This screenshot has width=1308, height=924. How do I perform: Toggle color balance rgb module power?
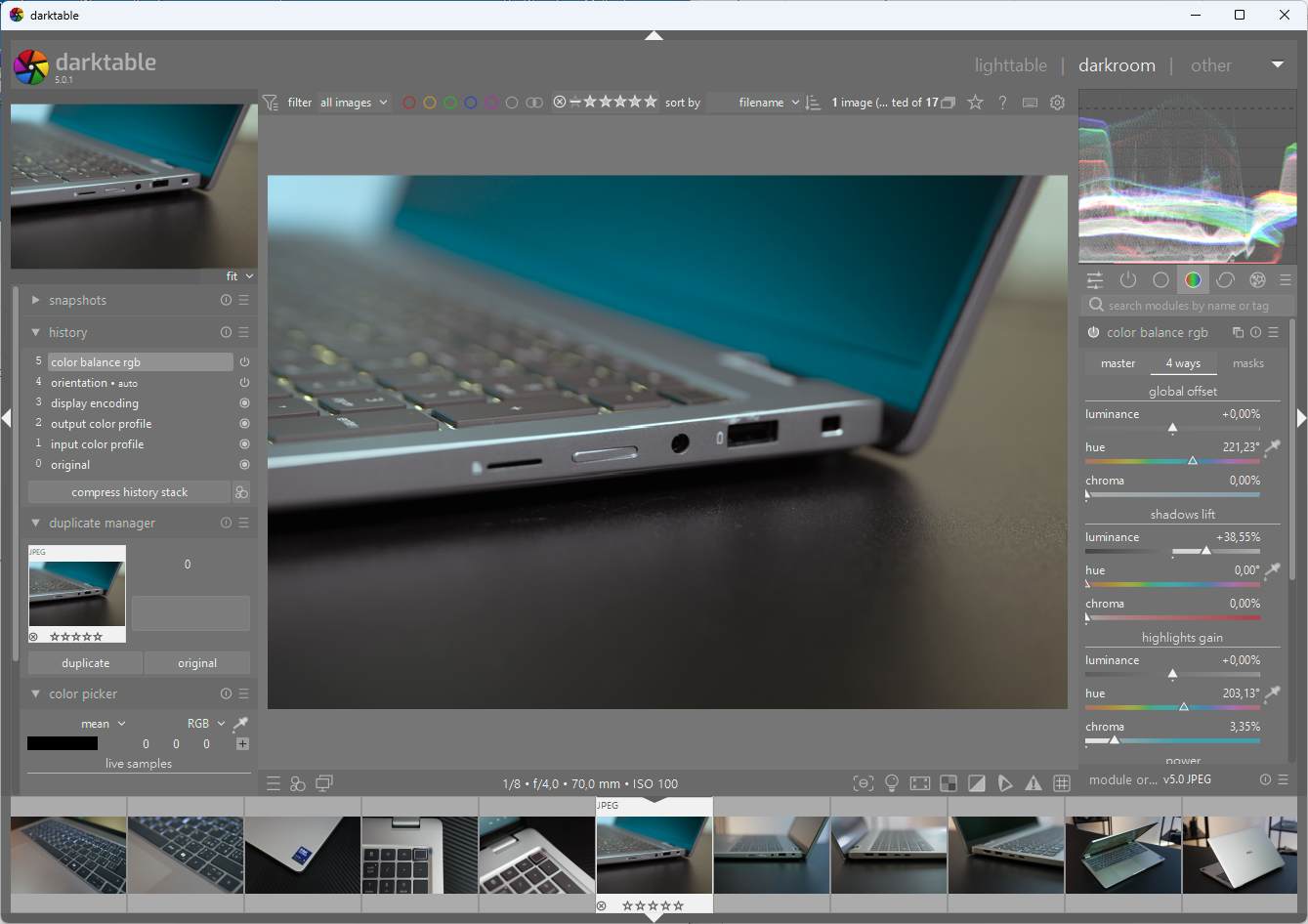1093,332
